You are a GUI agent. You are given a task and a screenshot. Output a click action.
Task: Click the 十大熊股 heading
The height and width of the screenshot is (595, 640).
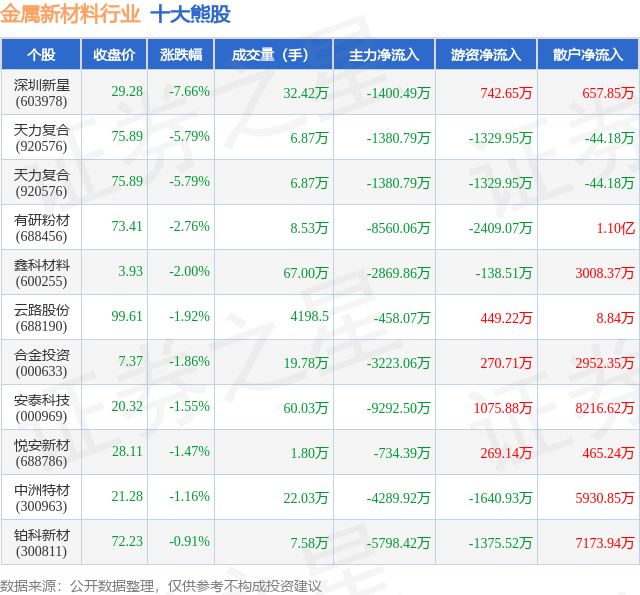[191, 14]
